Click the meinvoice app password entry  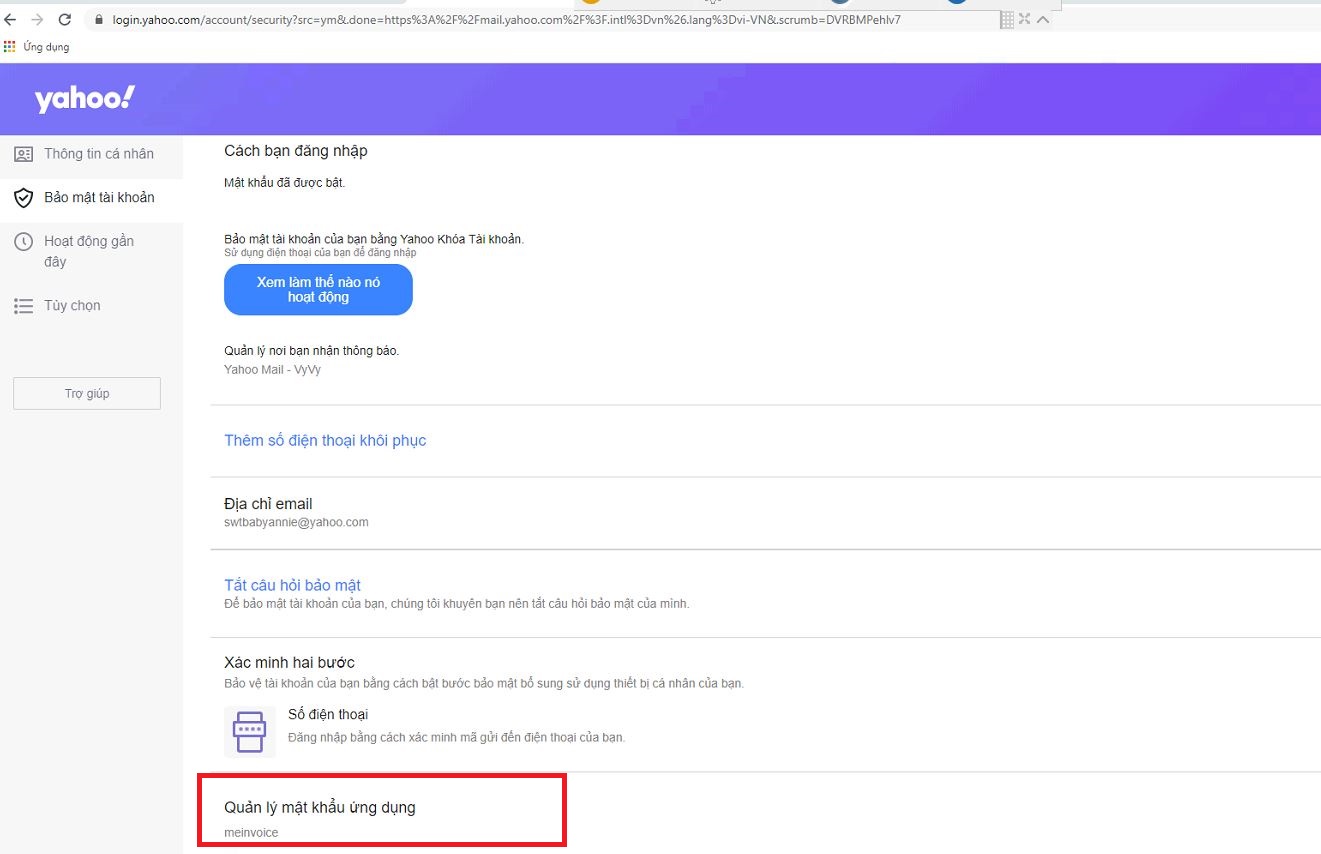[251, 833]
